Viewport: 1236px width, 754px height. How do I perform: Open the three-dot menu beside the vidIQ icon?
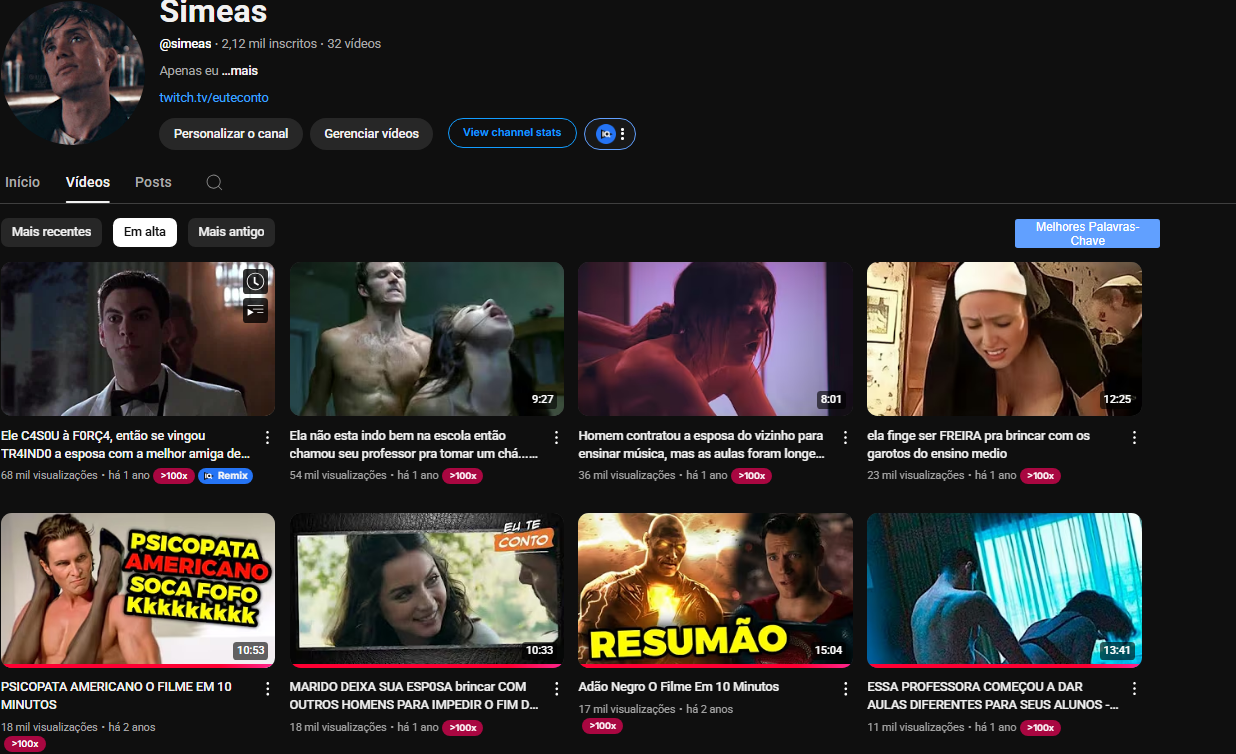pos(623,133)
